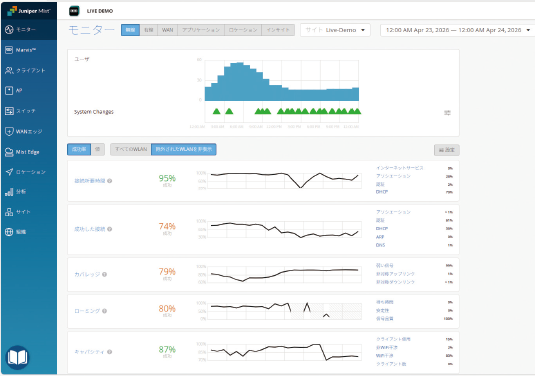The image size is (535, 376).
Task: Click the インターネットサービス classifier link
Action: (400, 168)
